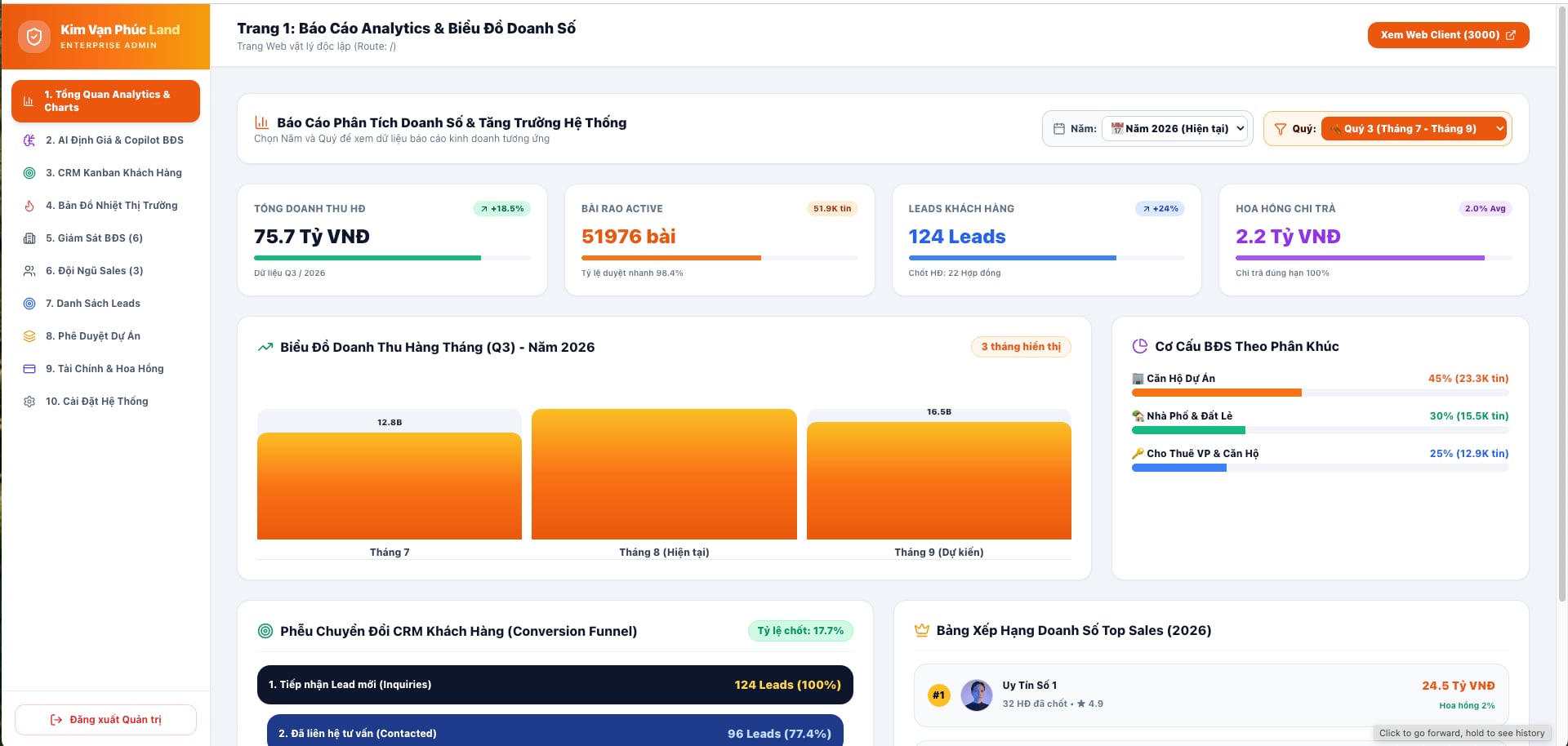Screen dimensions: 1568x746
Task: Click the card icon for Tài Chính & Hoa Hồng
Action: tap(29, 369)
